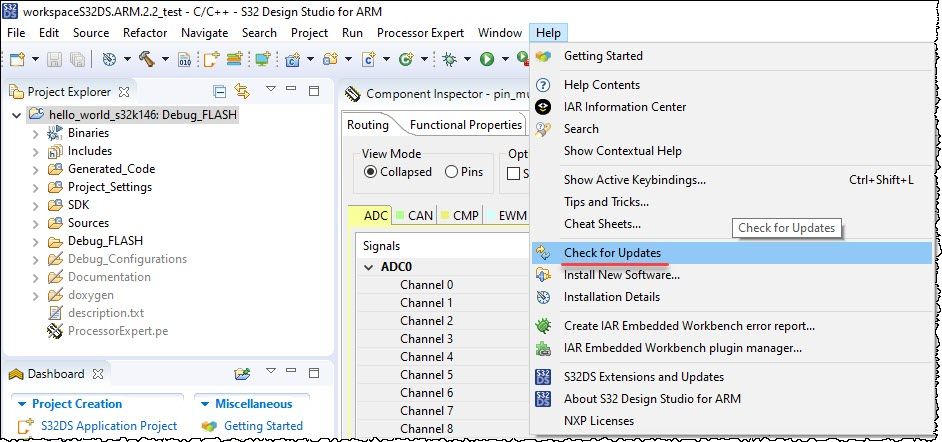Open IAR Information Center menu entry
The width and height of the screenshot is (942, 442).
coord(731,107)
